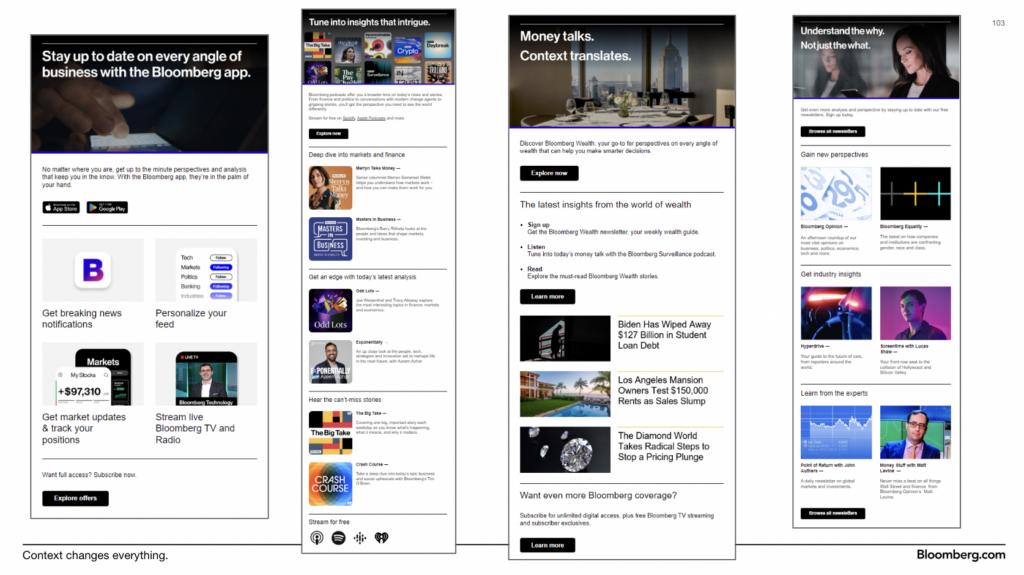Image resolution: width=1024 pixels, height=575 pixels.
Task: Open the Masters in Business podcast artwork
Action: pyautogui.click(x=330, y=239)
